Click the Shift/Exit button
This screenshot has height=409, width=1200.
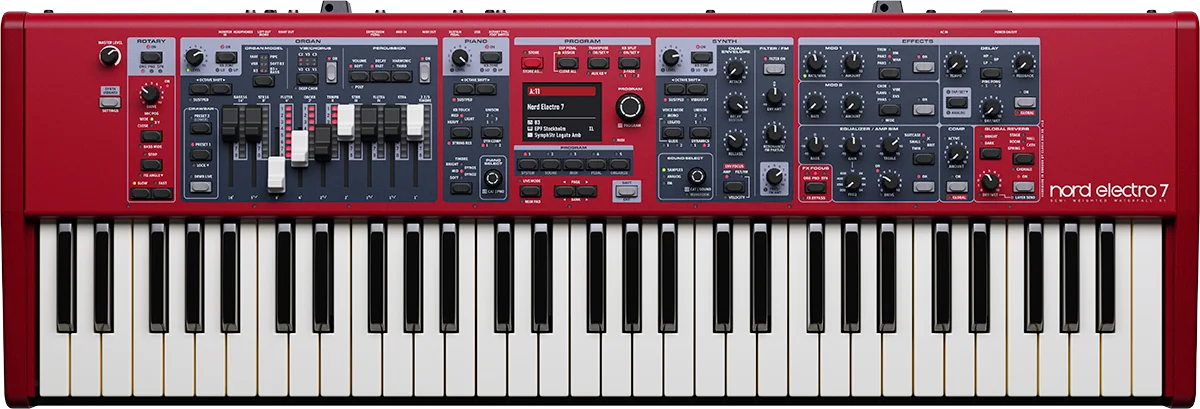pyautogui.click(x=626, y=191)
